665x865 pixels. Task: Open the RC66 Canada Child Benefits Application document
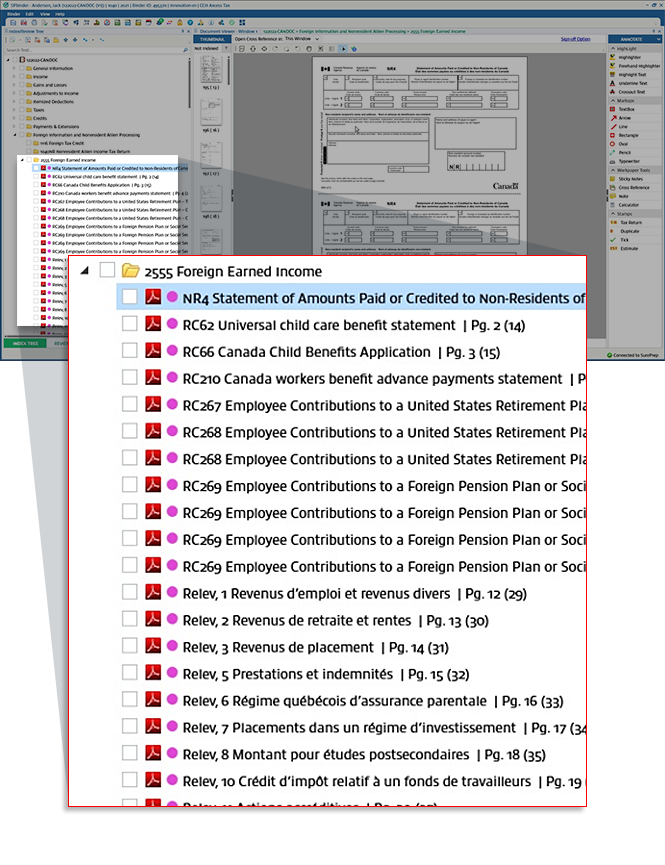tap(306, 352)
